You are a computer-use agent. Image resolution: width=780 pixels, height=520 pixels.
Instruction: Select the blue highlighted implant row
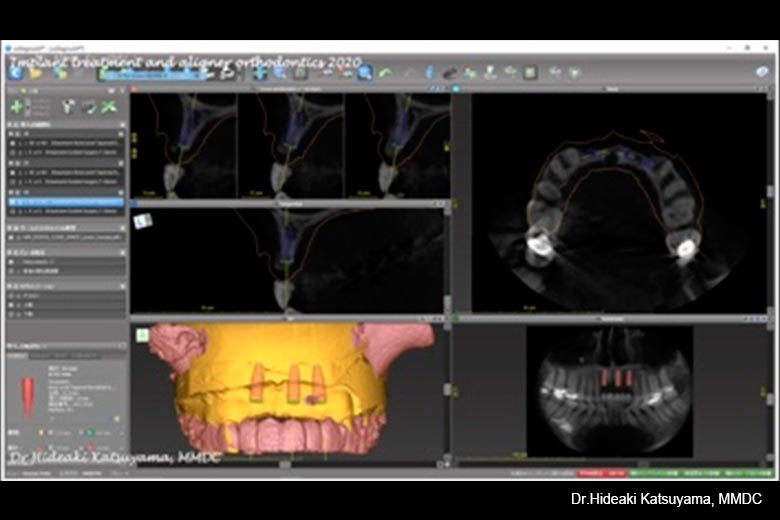point(66,202)
